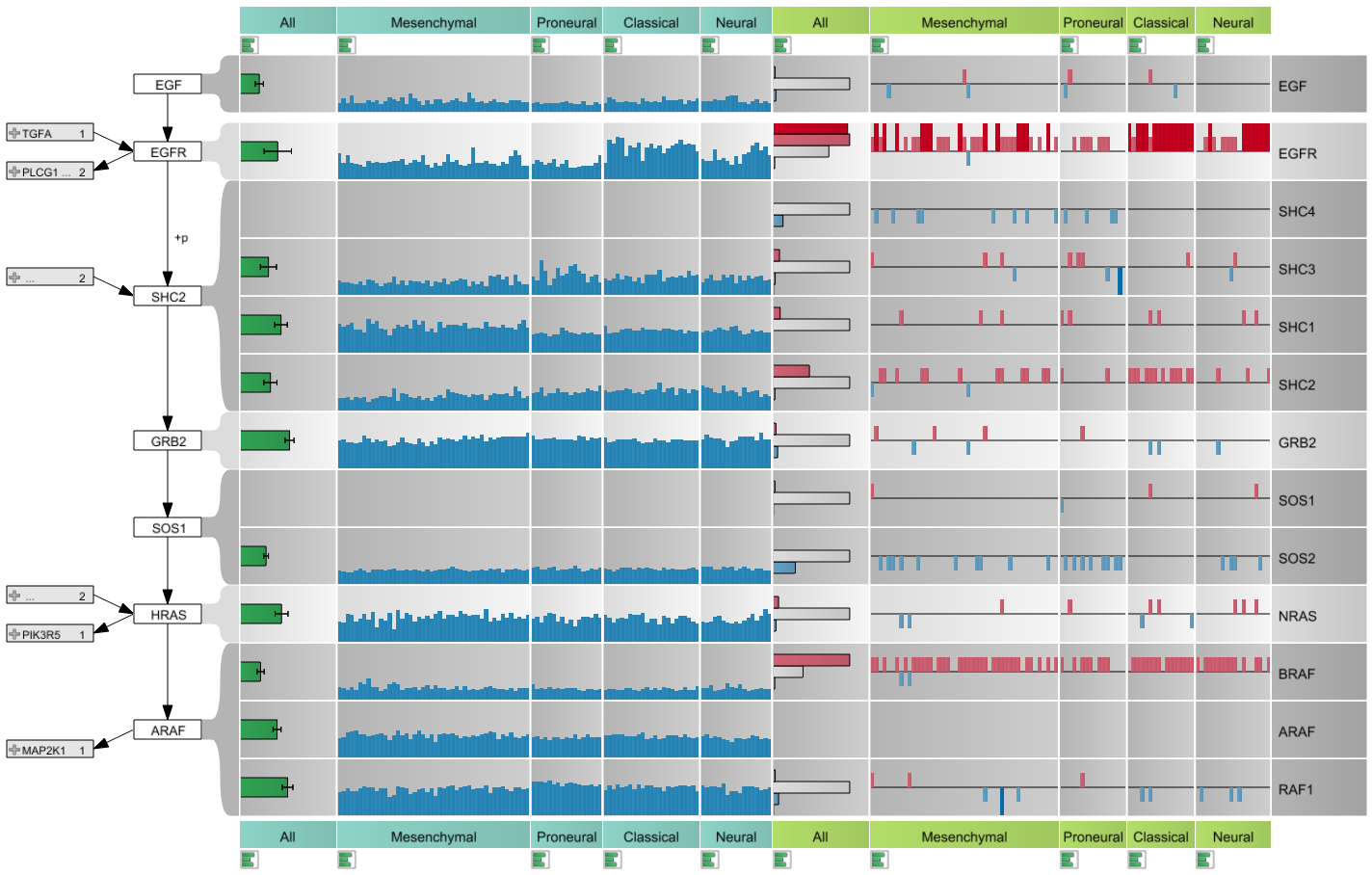Image resolution: width=1372 pixels, height=875 pixels.
Task: Select the bottom teal Proneural column header
Action: coord(567,835)
